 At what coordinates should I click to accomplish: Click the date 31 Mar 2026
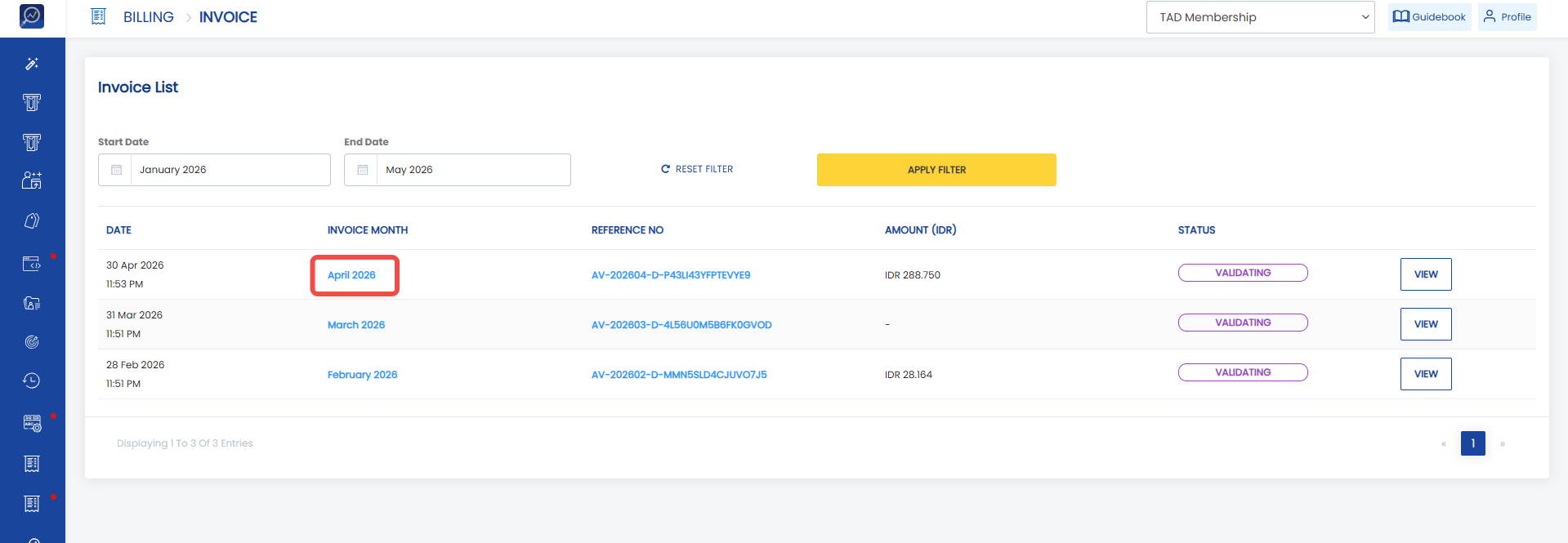pos(134,315)
